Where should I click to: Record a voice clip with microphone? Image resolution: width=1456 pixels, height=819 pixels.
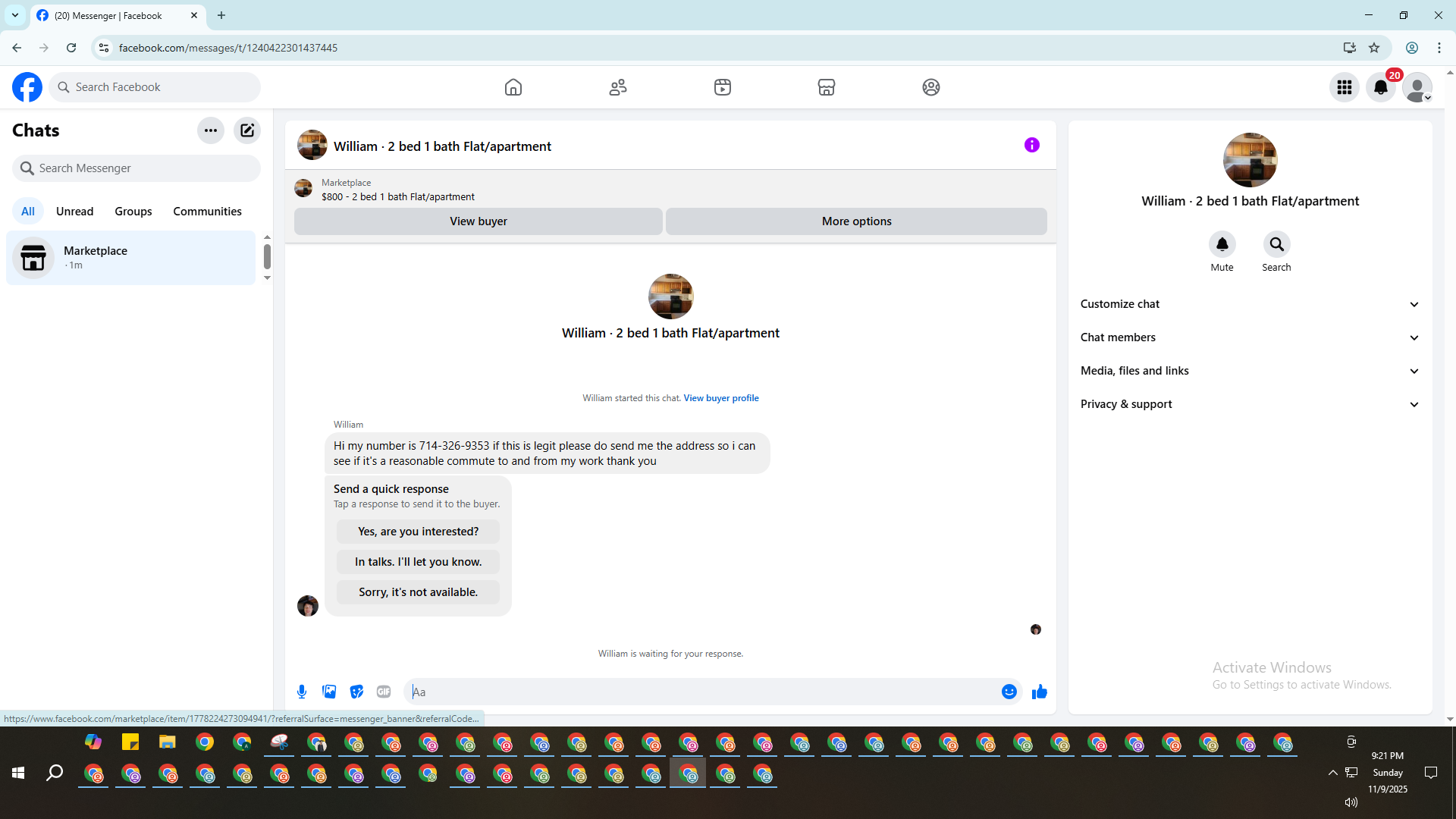point(302,692)
